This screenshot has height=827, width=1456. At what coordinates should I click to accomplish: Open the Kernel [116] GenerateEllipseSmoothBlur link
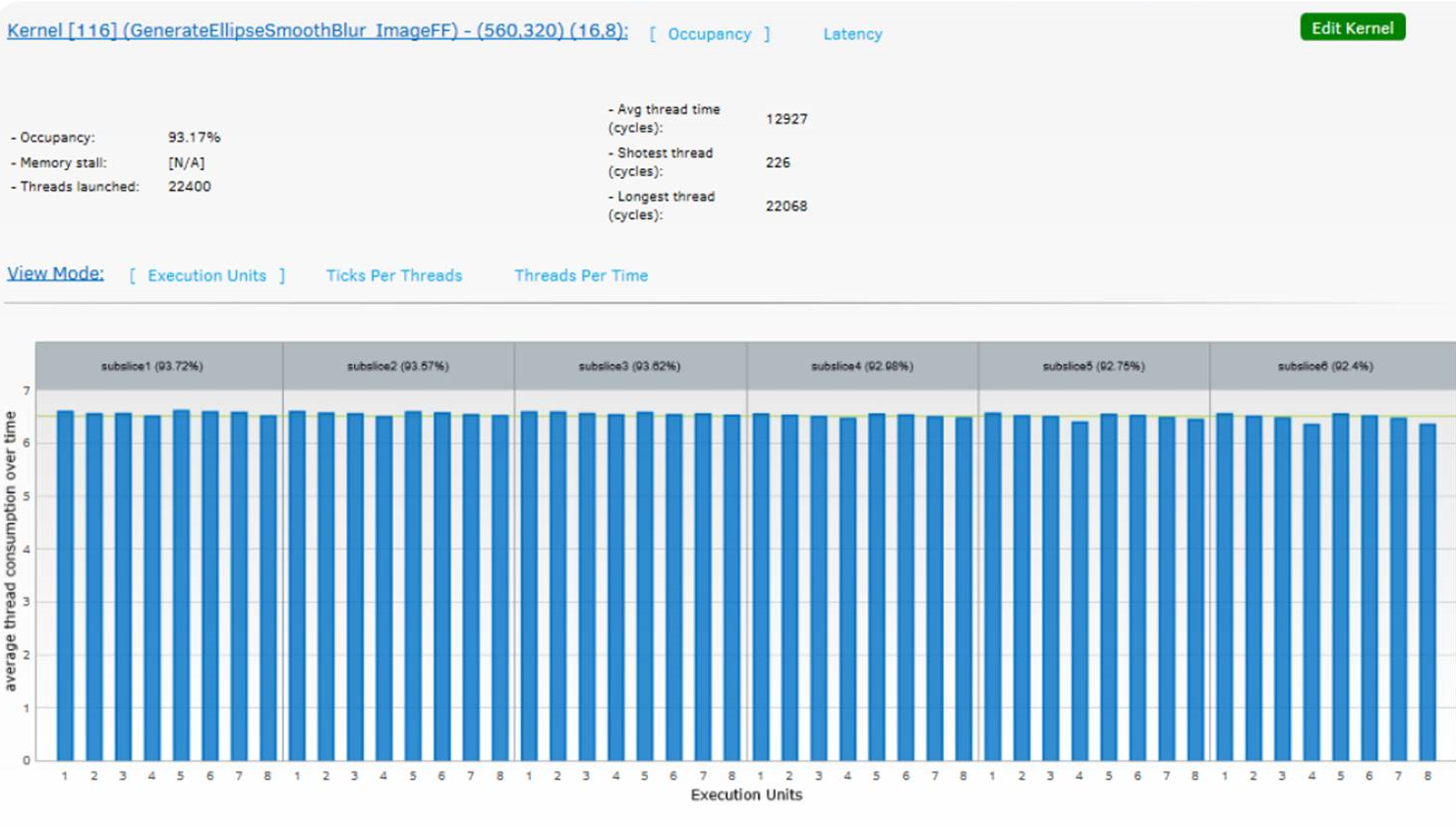point(317,30)
